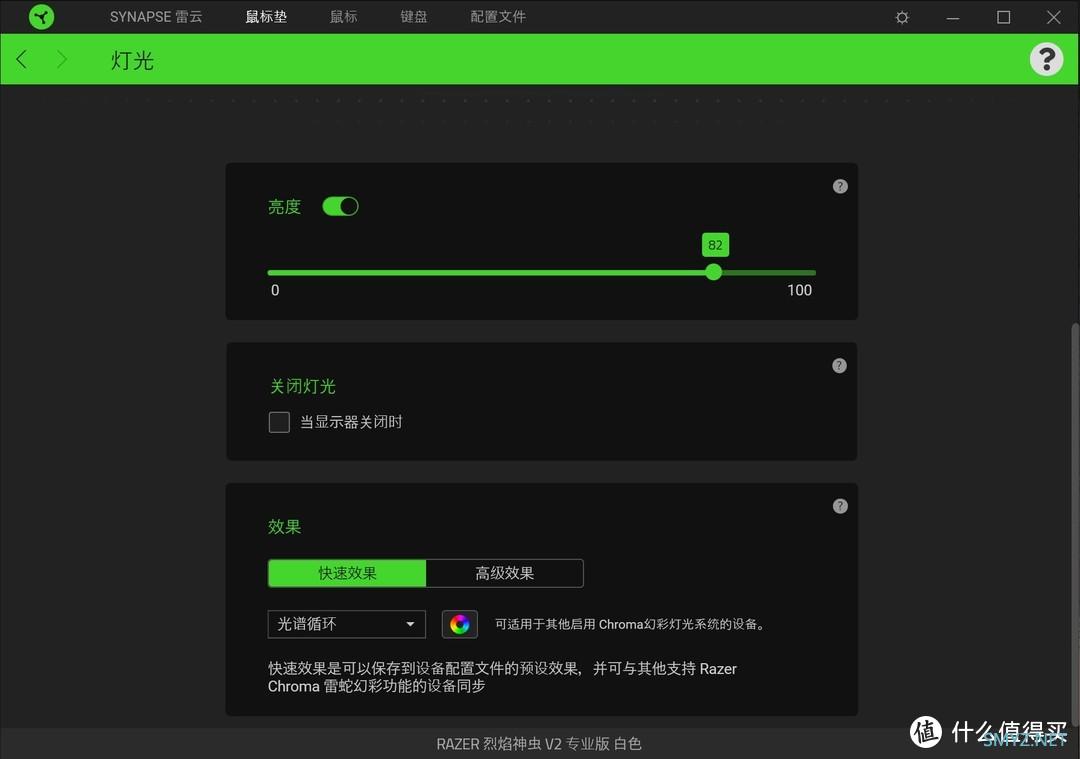This screenshot has width=1080, height=759.
Task: Show help for the 亮度 panel
Action: tap(840, 186)
